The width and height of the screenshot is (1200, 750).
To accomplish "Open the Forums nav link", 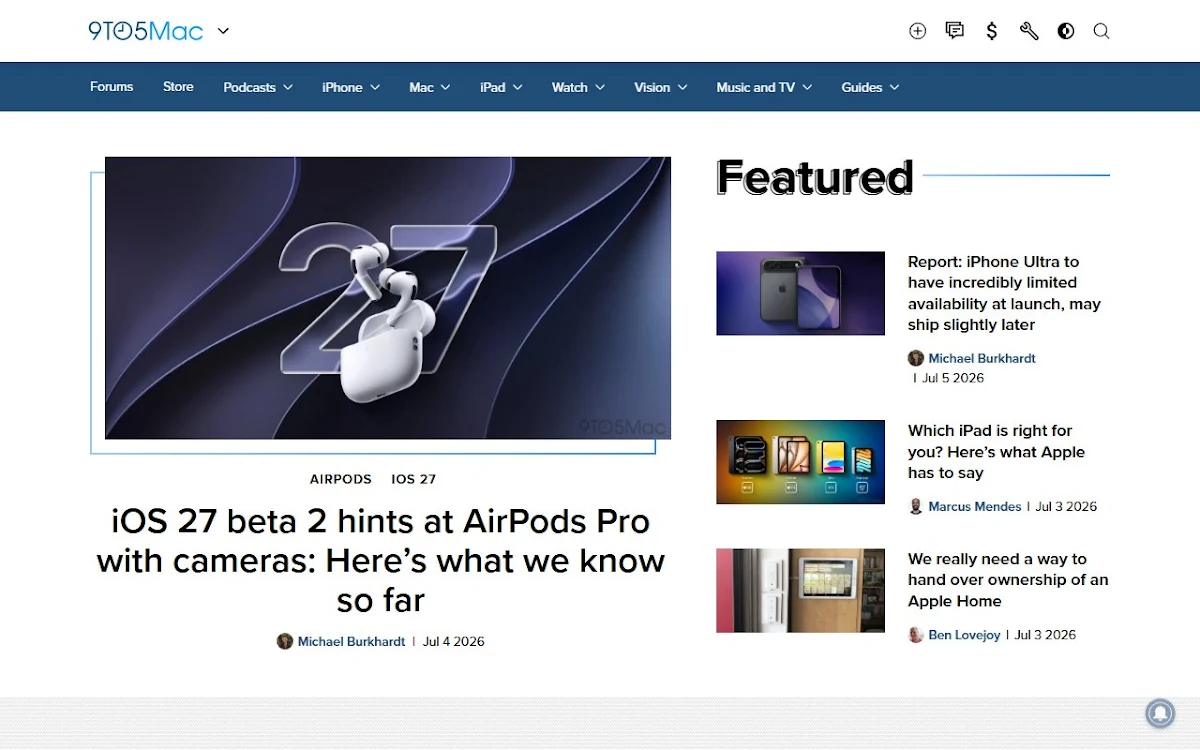I will tap(111, 87).
